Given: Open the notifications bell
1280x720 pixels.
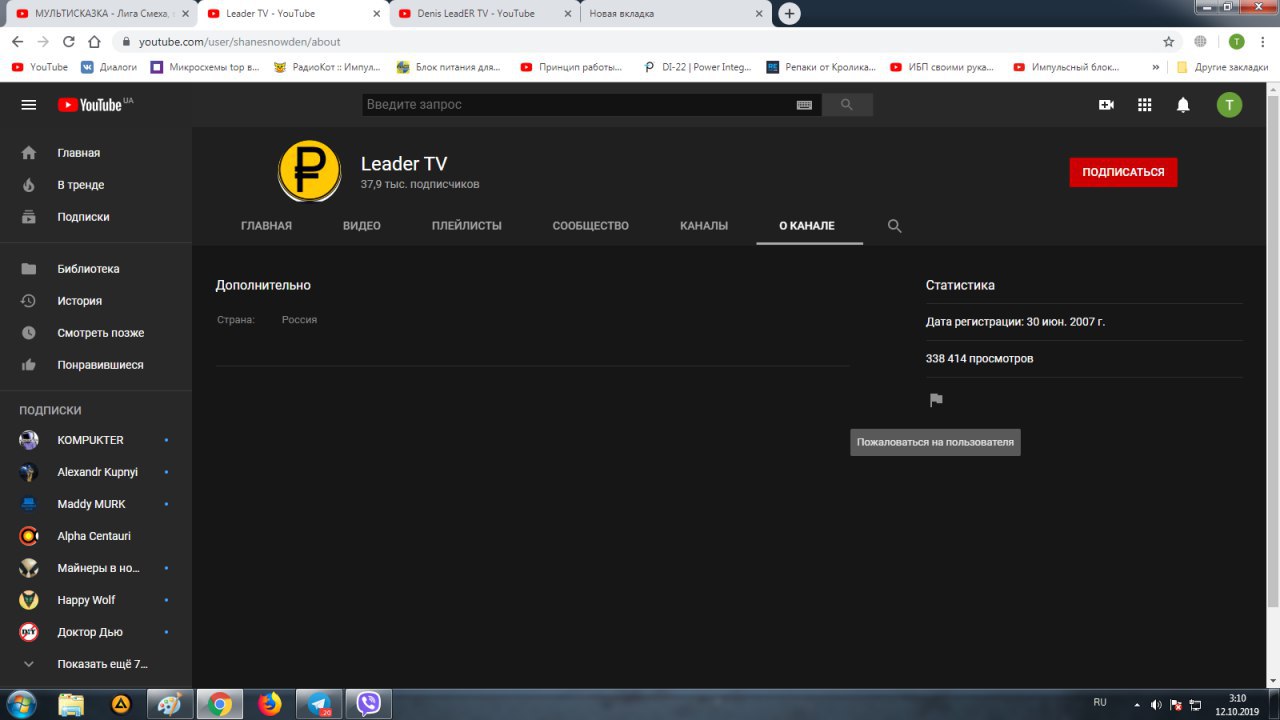Looking at the screenshot, I should pos(1183,105).
